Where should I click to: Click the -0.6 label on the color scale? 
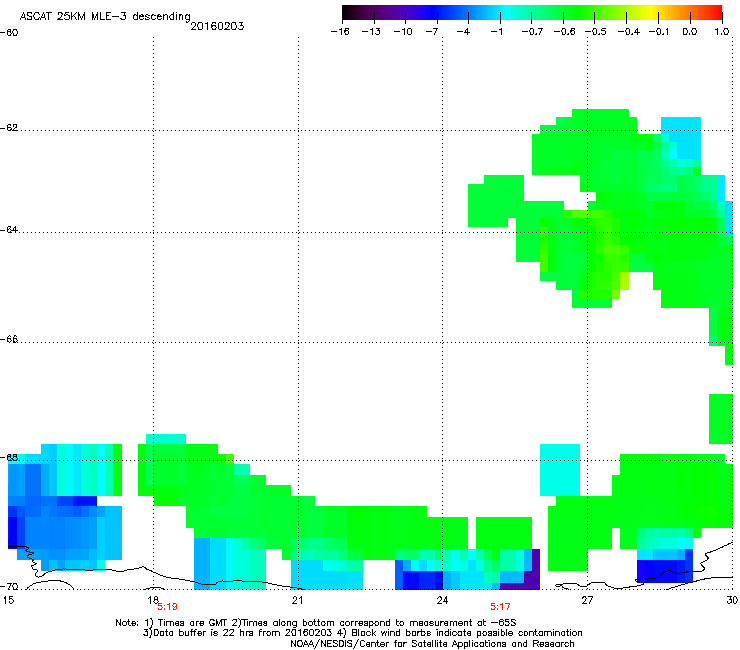point(564,32)
